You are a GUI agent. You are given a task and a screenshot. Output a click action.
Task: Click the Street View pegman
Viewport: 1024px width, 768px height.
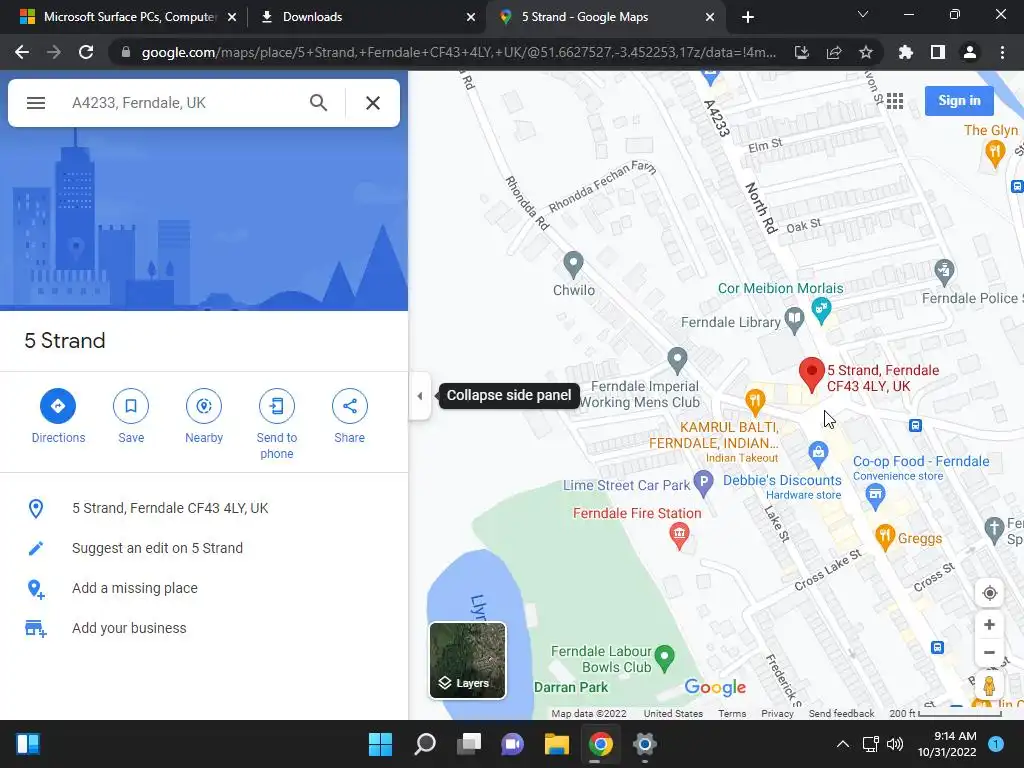coord(989,686)
